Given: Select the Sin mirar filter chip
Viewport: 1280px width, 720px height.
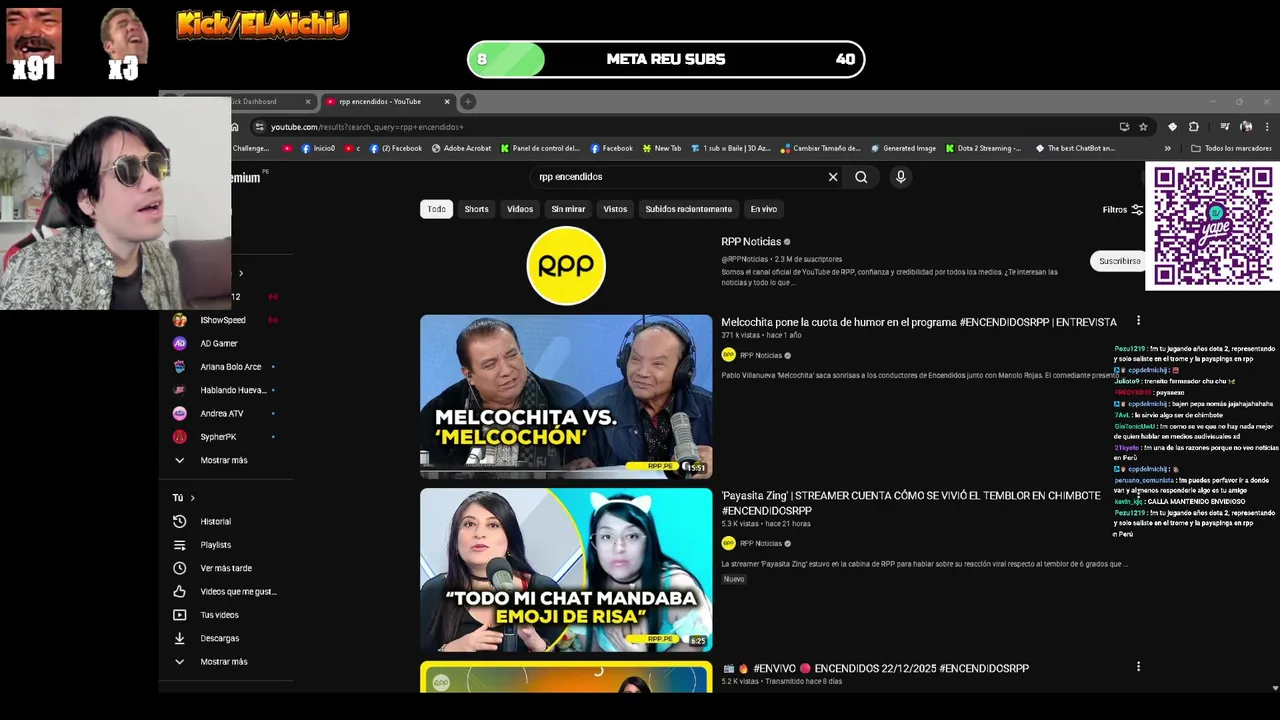Looking at the screenshot, I should coord(568,209).
